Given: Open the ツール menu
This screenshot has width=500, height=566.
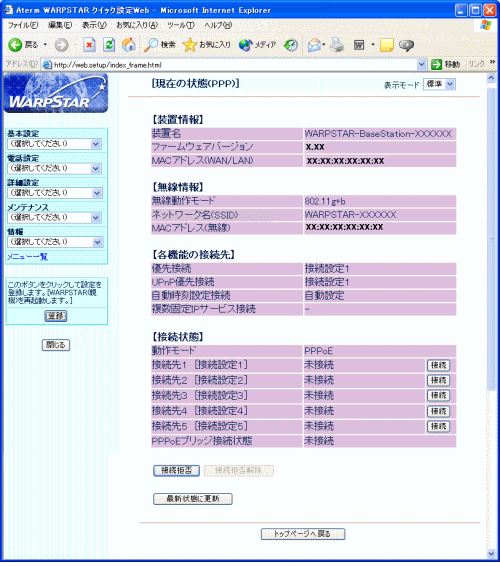Looking at the screenshot, I should point(181,25).
